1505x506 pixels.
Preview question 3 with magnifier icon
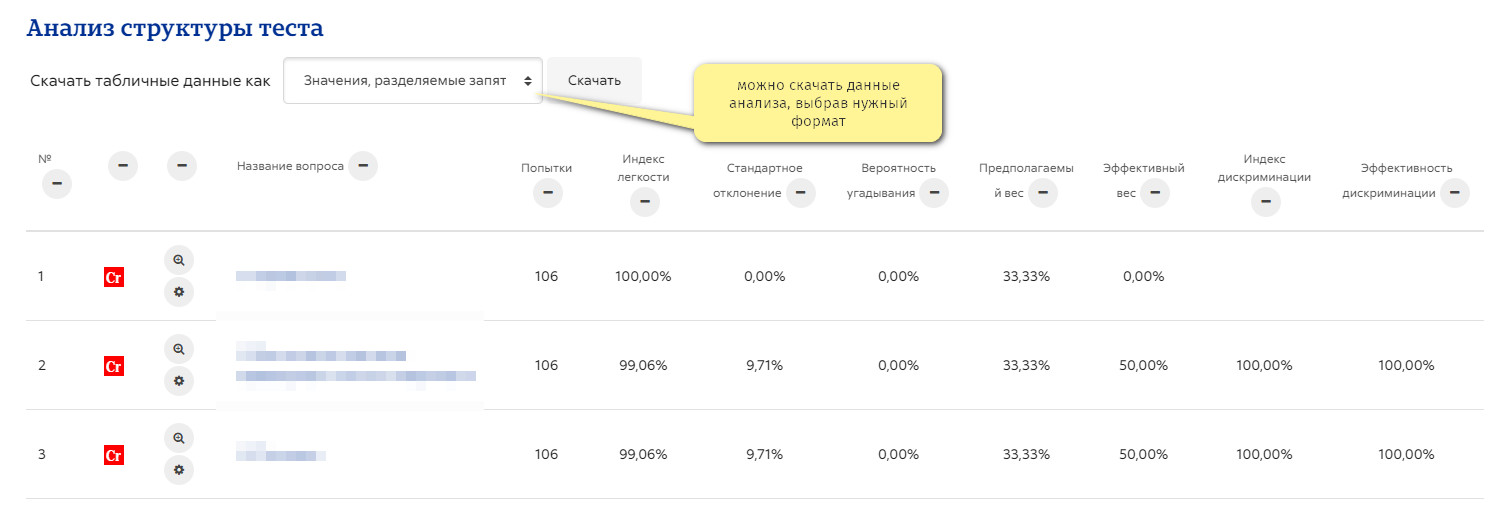(179, 438)
